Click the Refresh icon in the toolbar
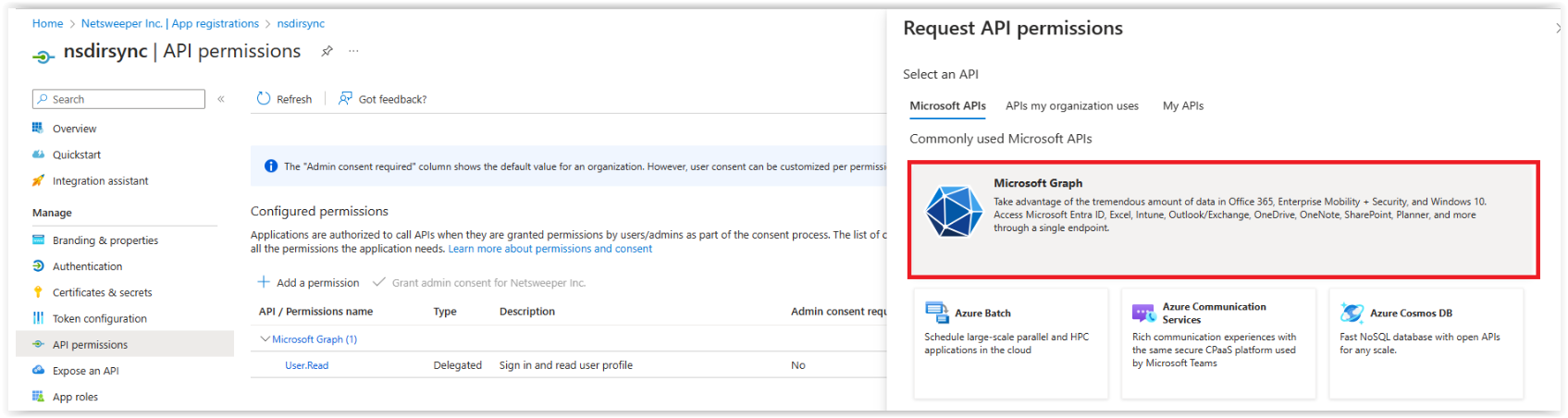This screenshot has width=1568, height=418. 264,98
